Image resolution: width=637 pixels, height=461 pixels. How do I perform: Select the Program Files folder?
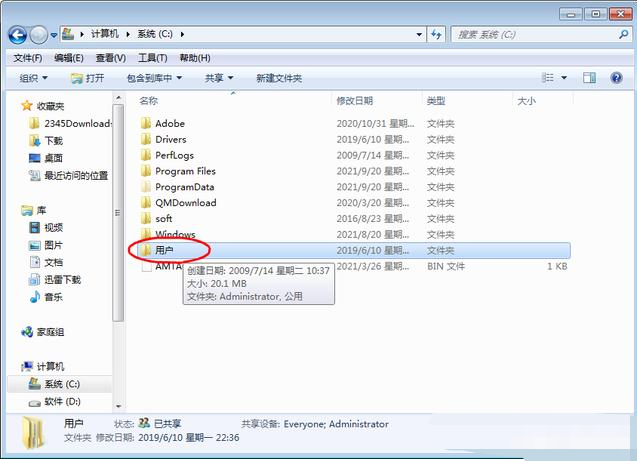point(185,171)
